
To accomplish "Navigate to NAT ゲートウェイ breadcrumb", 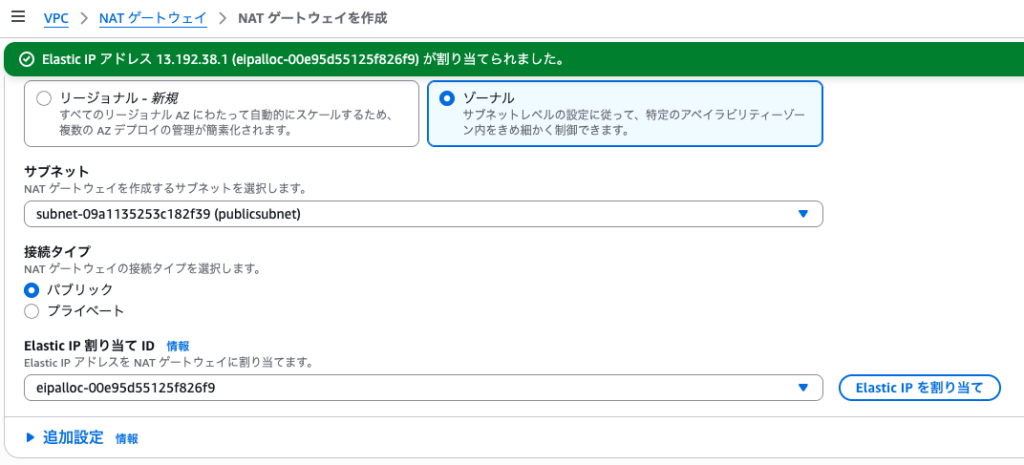I will click(x=152, y=19).
